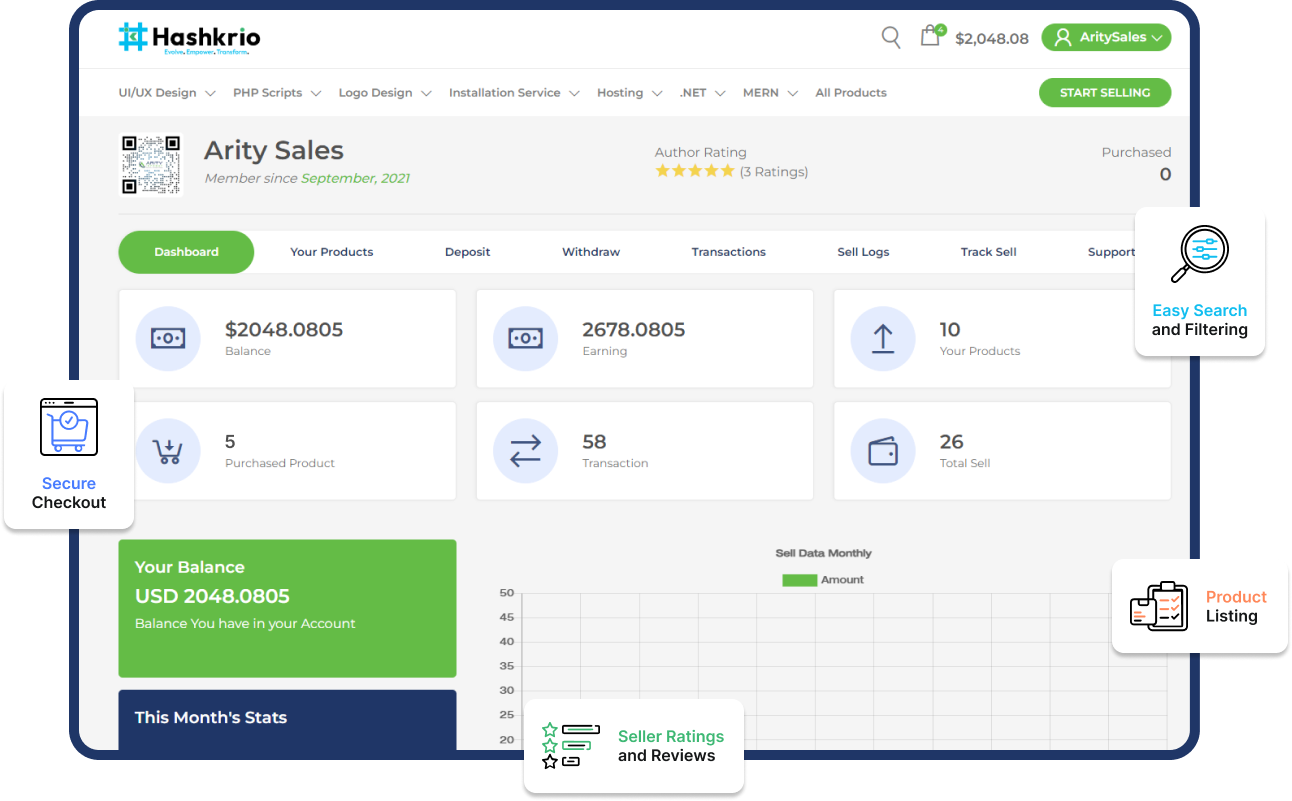Click the Seller Ratings and Reviews label
The height and width of the screenshot is (801, 1292).
point(670,746)
